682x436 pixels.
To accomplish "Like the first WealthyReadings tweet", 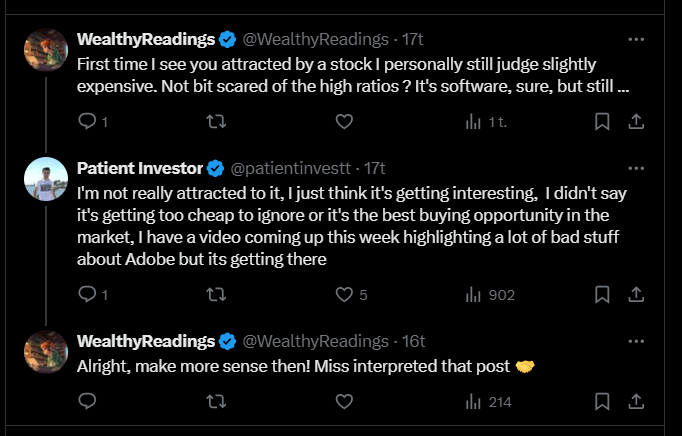I will (344, 121).
